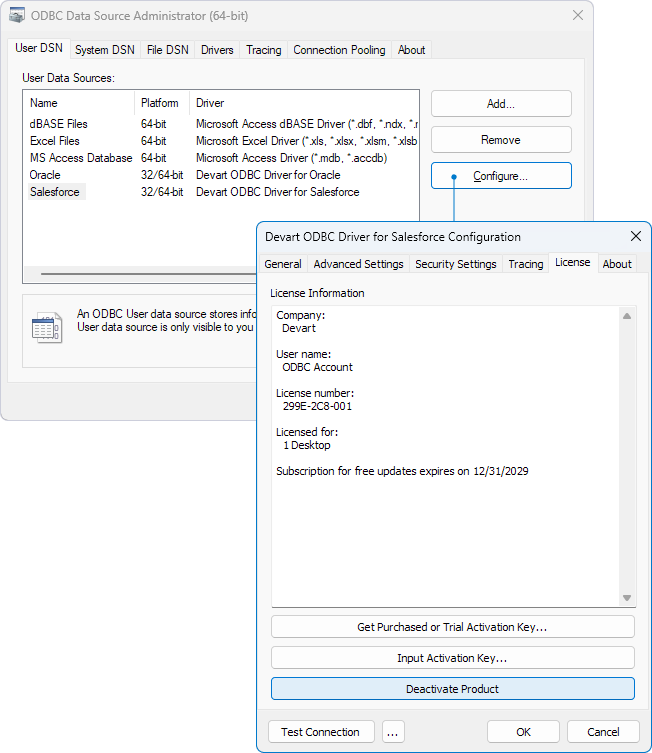Click the subscription expiry date line
Screen dimensions: 652x753
402,471
